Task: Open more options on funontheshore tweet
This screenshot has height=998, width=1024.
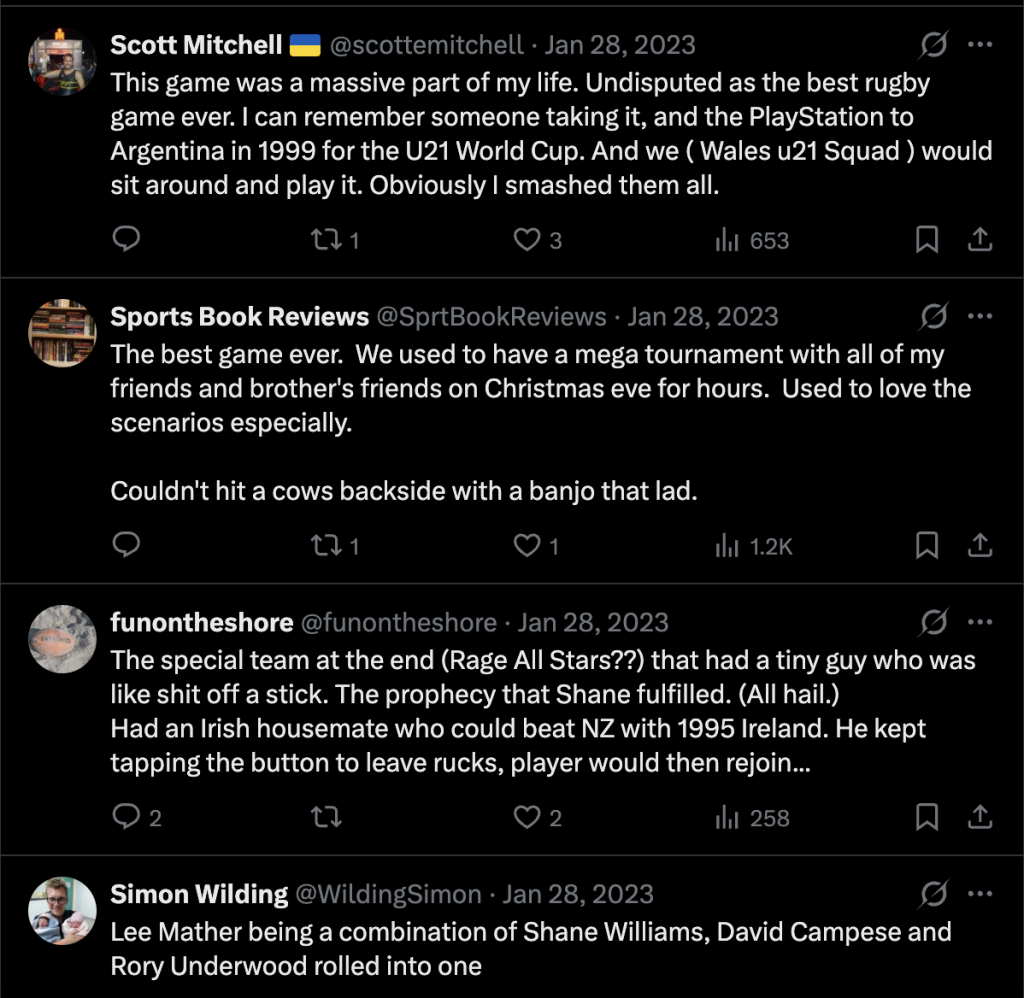Action: [981, 622]
